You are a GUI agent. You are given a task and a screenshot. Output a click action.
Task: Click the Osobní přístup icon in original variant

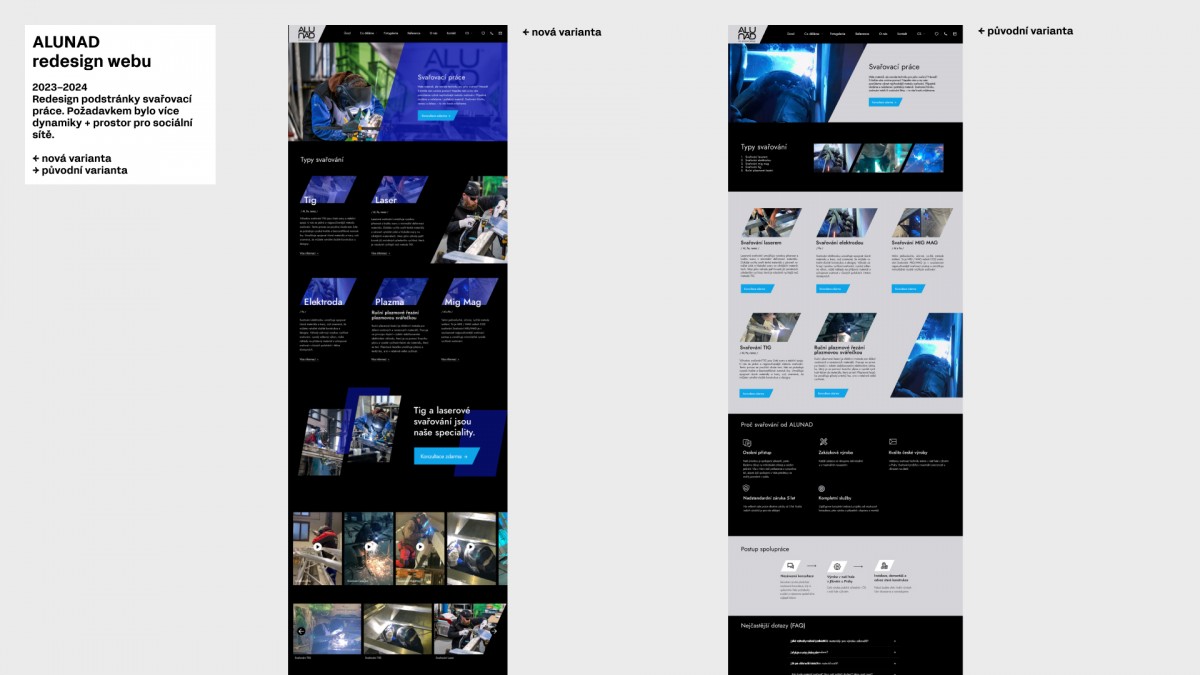(746, 442)
